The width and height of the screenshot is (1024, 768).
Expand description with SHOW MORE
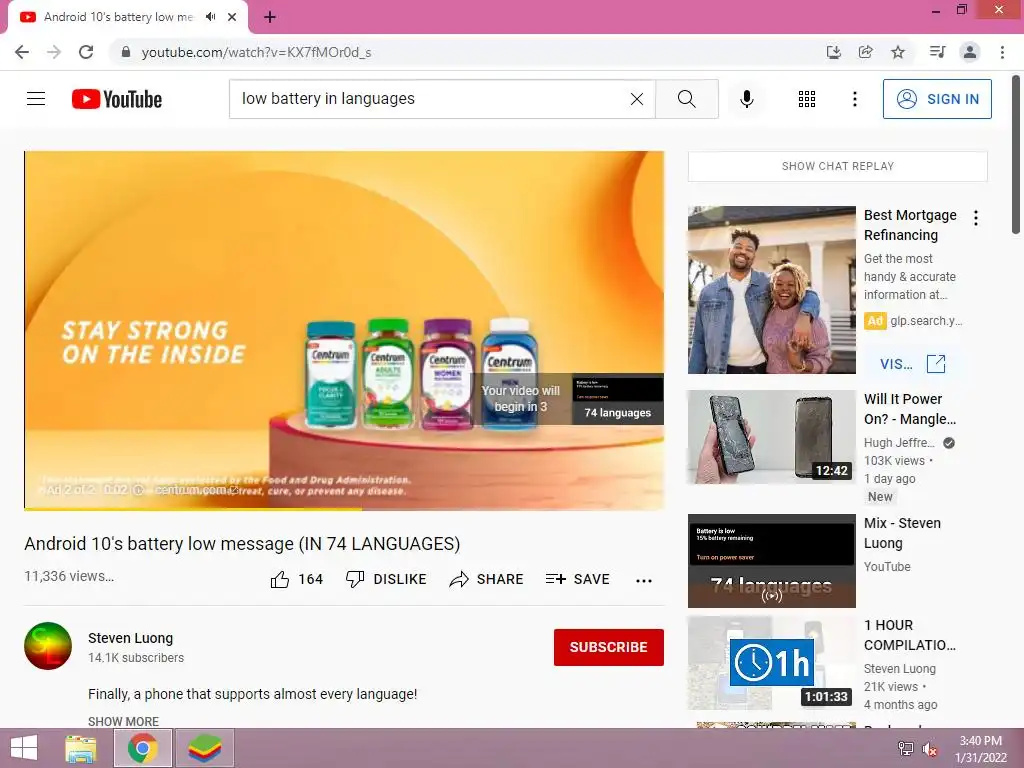pyautogui.click(x=123, y=721)
